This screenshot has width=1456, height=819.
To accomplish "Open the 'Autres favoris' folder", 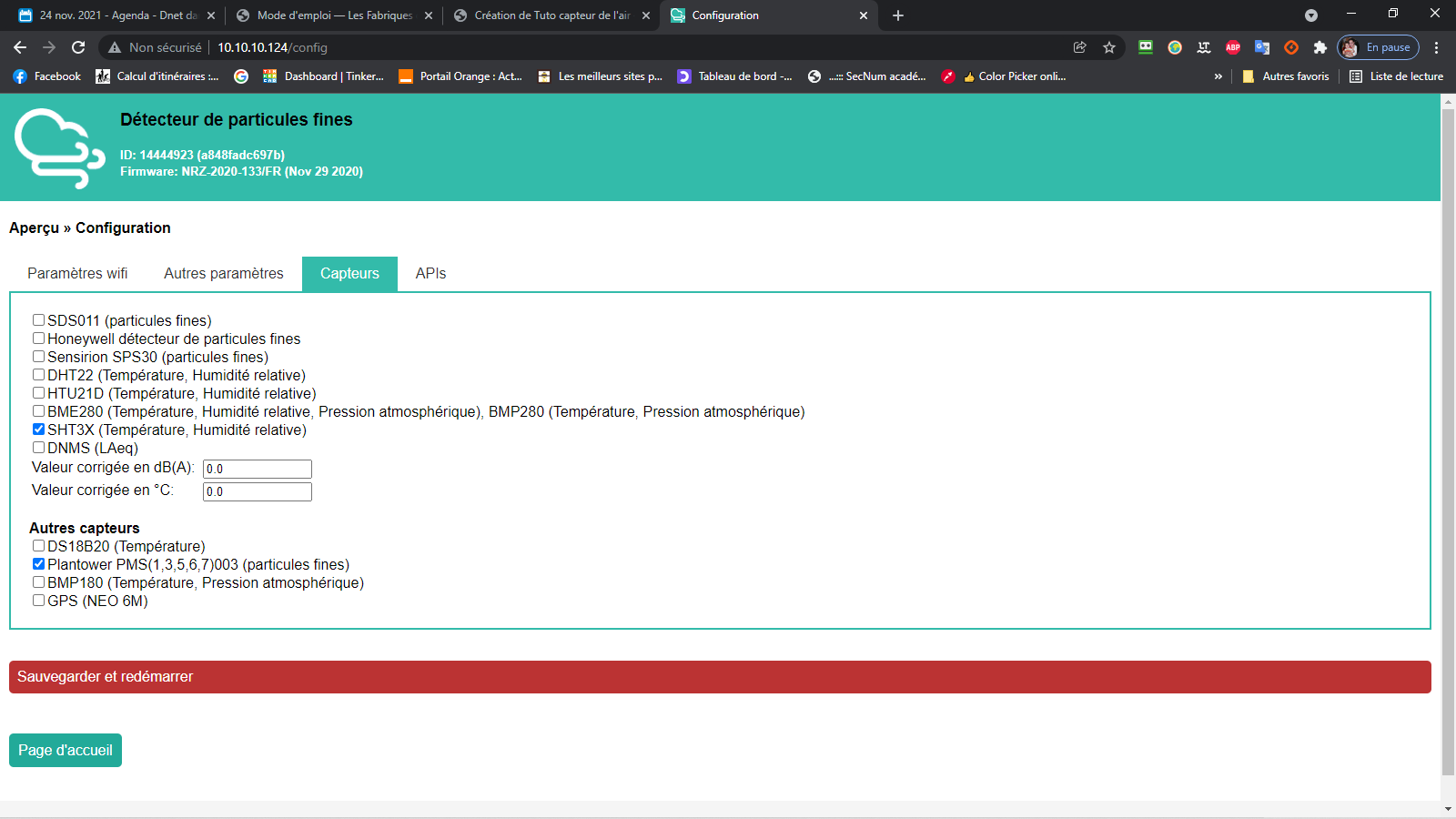I will [x=1285, y=76].
